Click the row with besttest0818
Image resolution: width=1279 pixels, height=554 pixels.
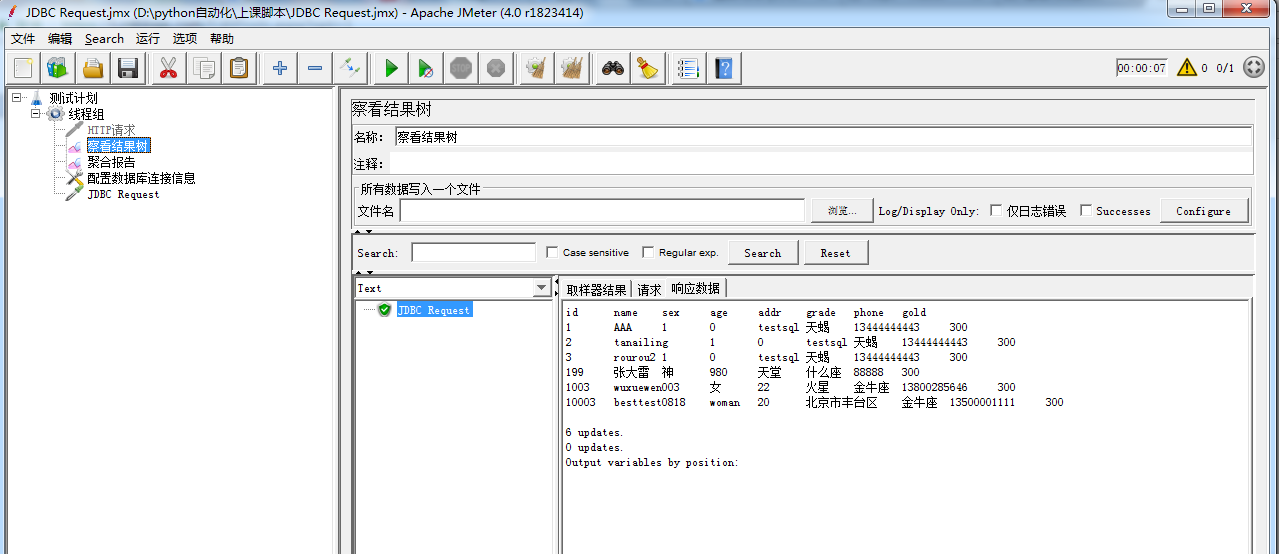coord(814,402)
